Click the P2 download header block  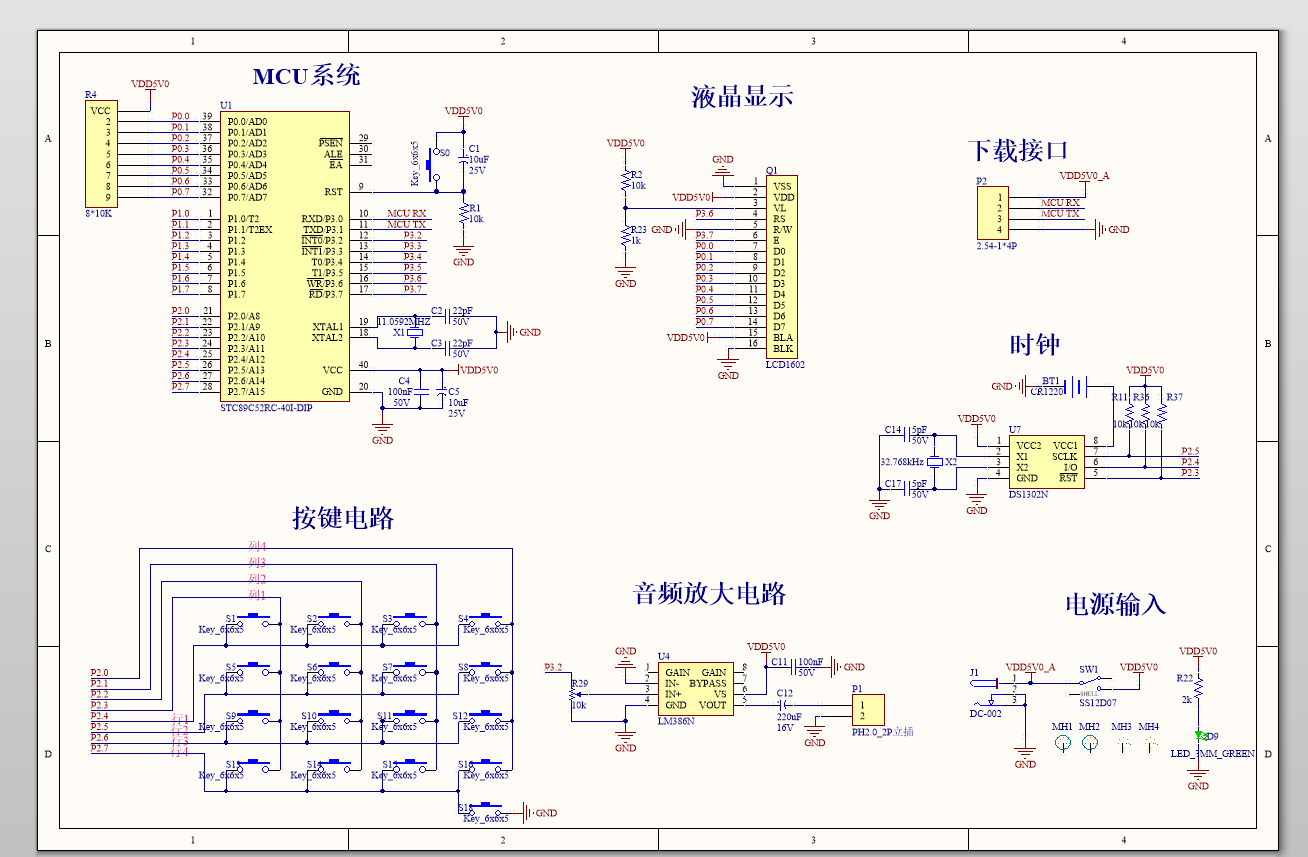991,213
